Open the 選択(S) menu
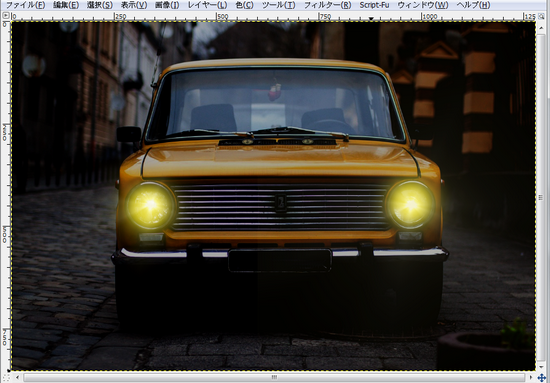The height and width of the screenshot is (383, 550). coord(100,5)
